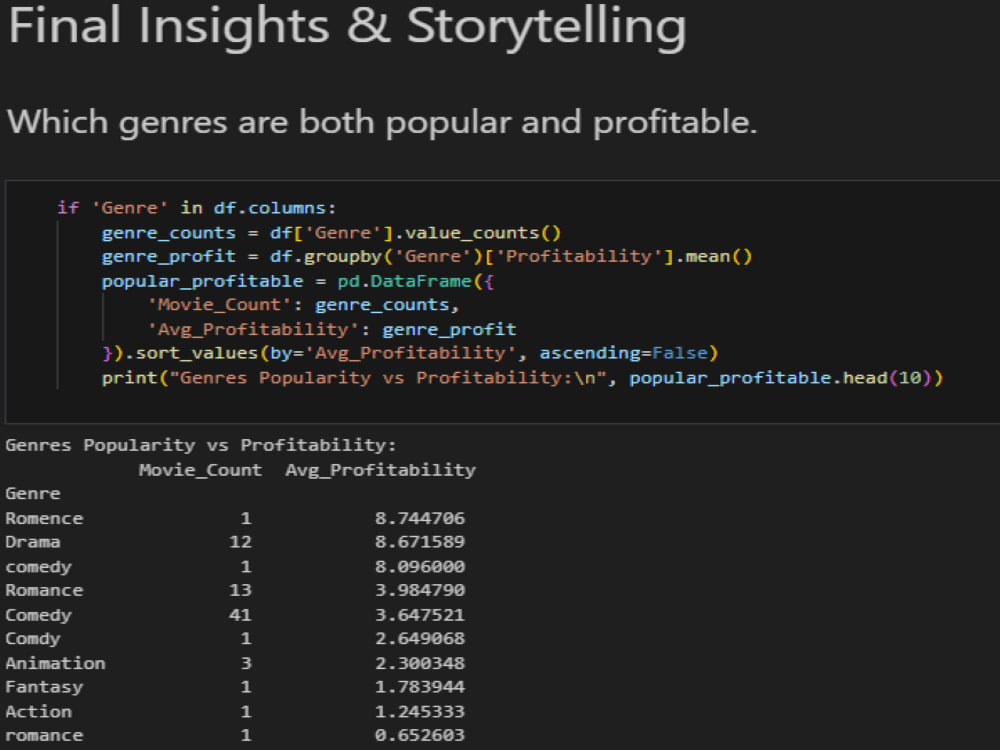
Task: Click Comedy's movie count 41
Action: point(240,615)
